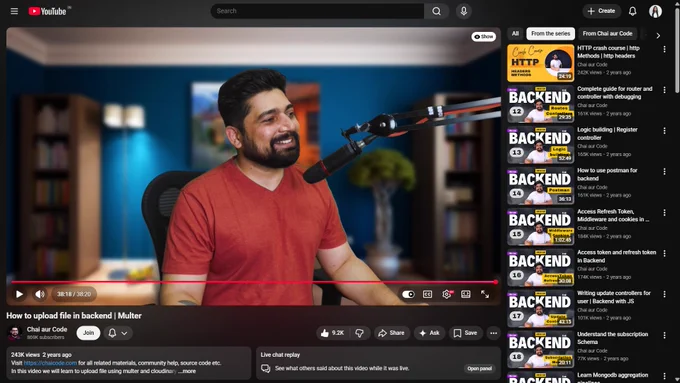The width and height of the screenshot is (680, 383).
Task: Click the live chat replay icon
Action: coord(265,368)
